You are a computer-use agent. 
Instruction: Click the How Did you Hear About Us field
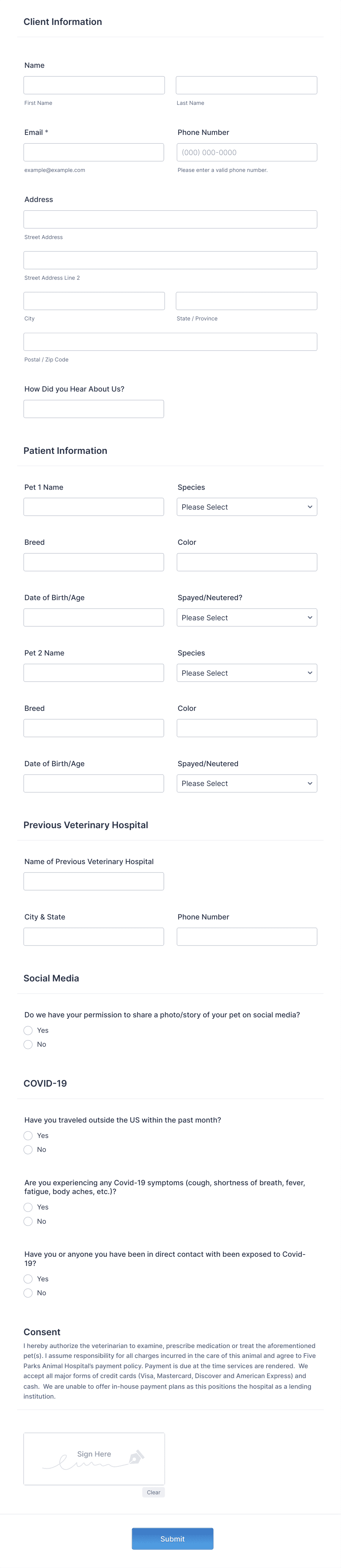pyautogui.click(x=94, y=409)
